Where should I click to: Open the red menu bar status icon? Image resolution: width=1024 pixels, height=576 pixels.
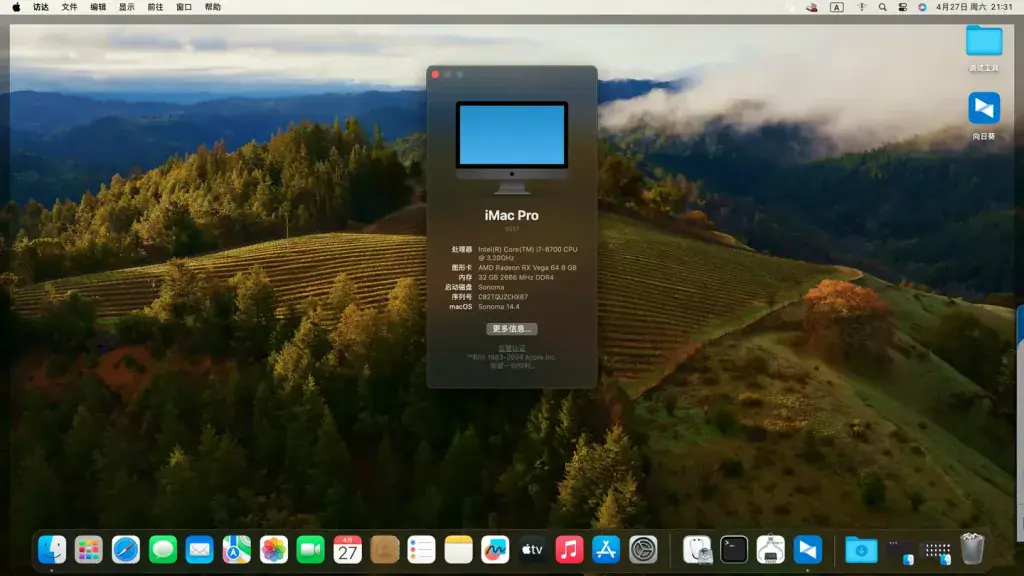pyautogui.click(x=812, y=7)
